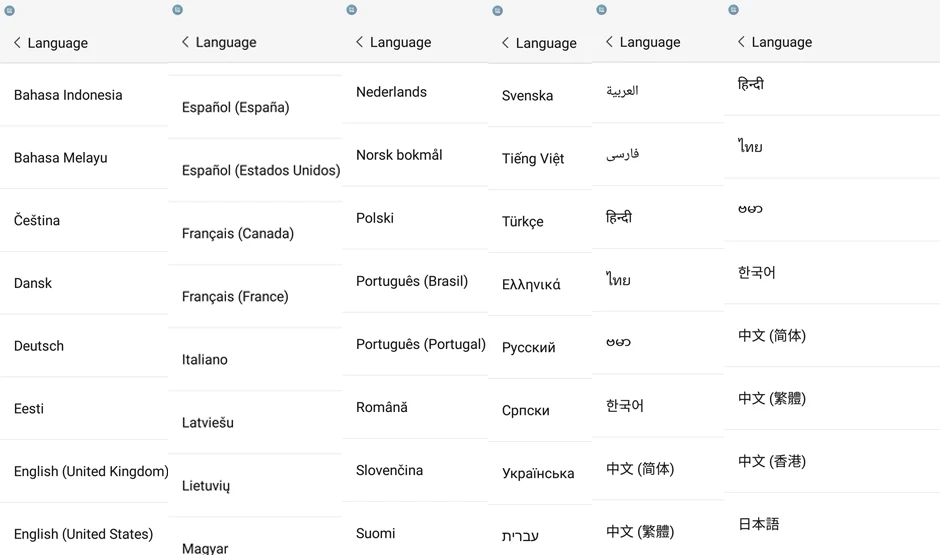The height and width of the screenshot is (555, 940).
Task: Choose Nederlands language
Action: point(415,92)
